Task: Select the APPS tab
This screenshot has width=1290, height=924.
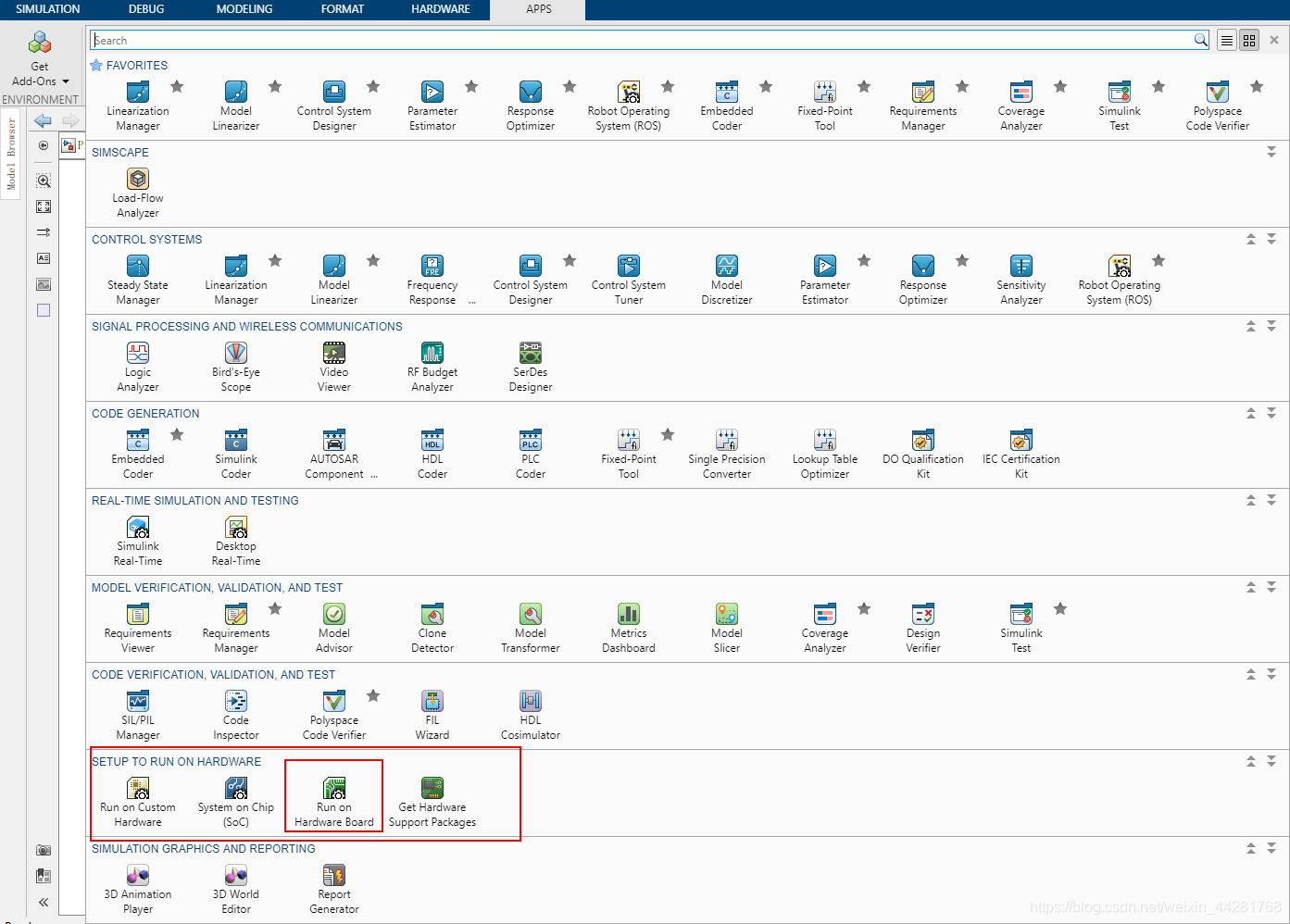Action: [x=539, y=9]
